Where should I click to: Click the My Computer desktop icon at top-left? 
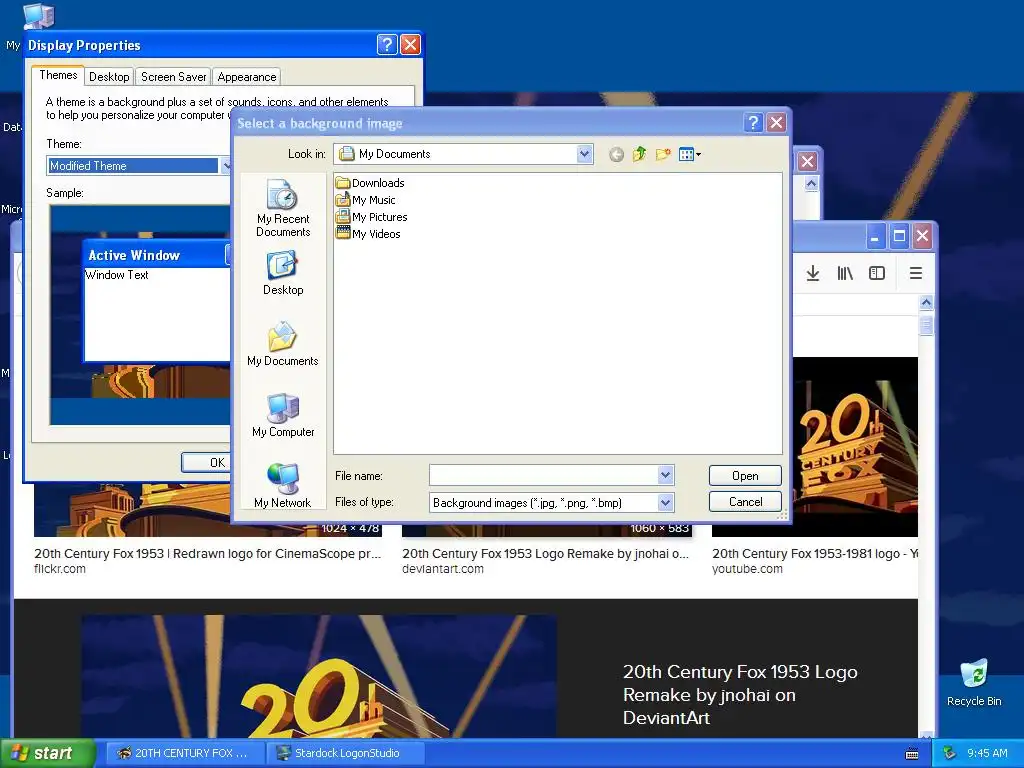[38, 16]
